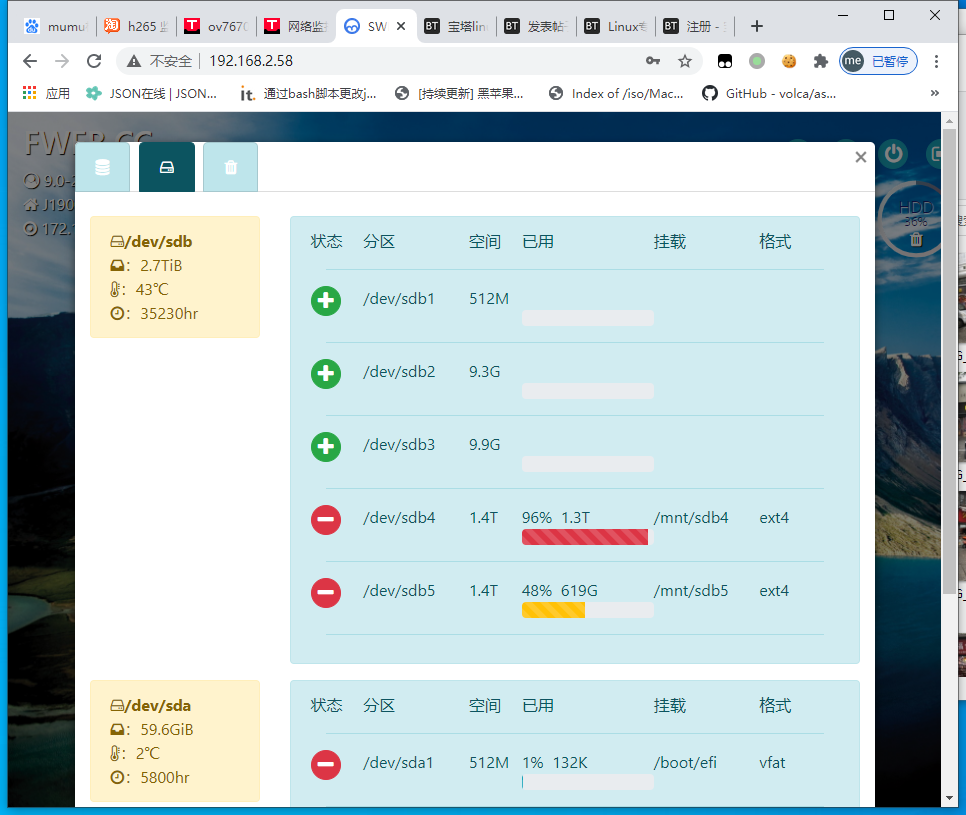Unmount /dev/sda1 via red minus icon
This screenshot has height=815, width=966.
point(326,765)
